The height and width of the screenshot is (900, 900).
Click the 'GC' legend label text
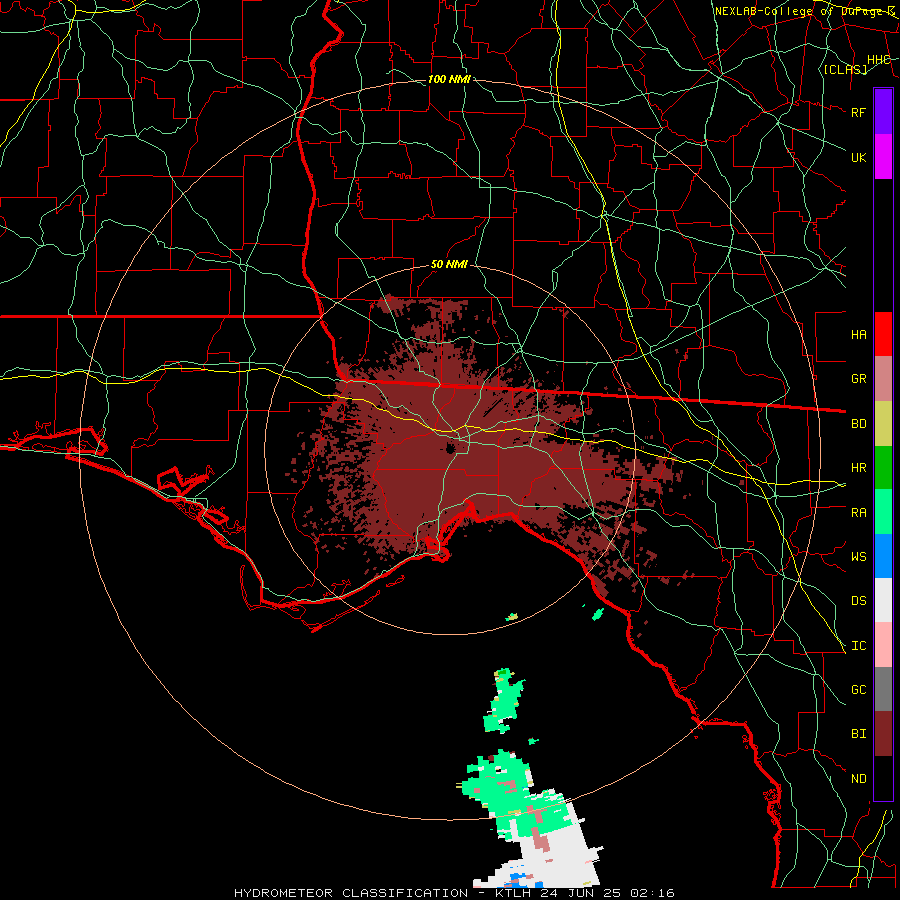[858, 690]
